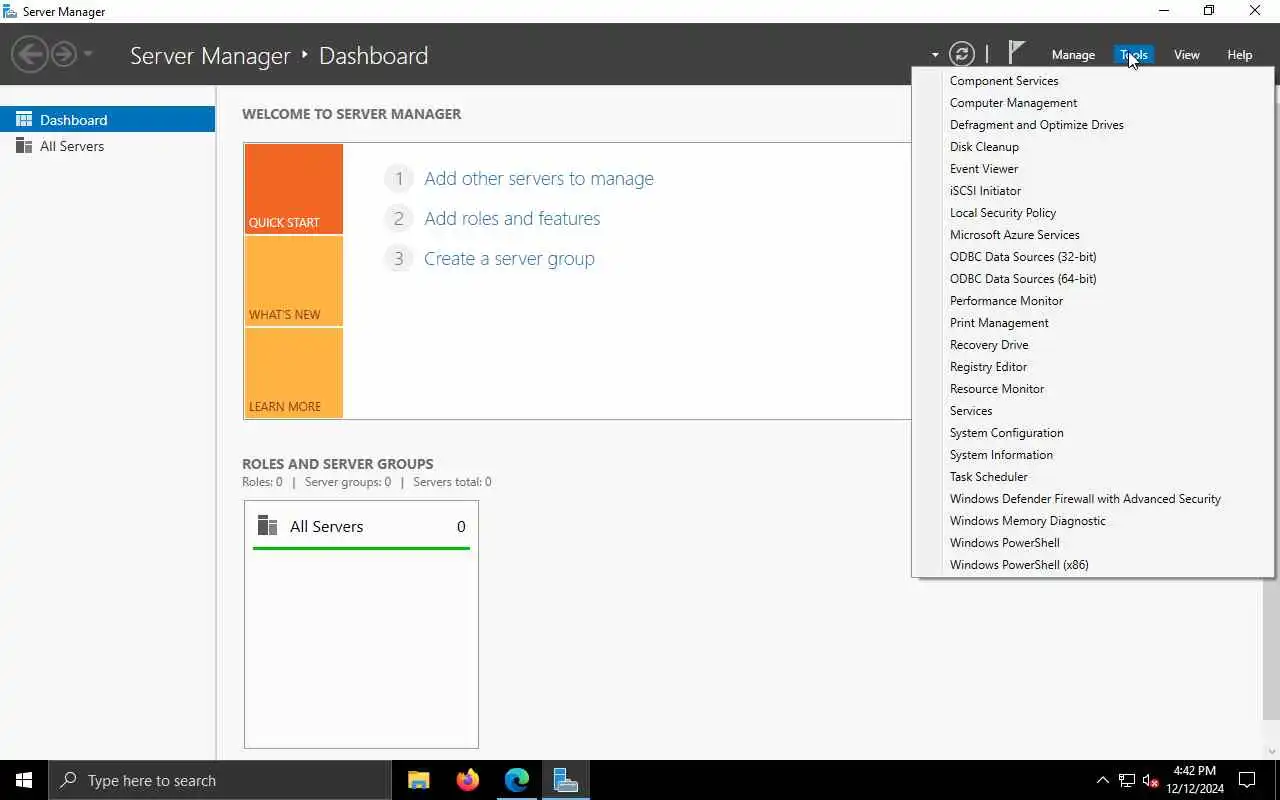Choose Disk Cleanup from Tools menu
This screenshot has width=1280, height=800.
[1093, 147]
